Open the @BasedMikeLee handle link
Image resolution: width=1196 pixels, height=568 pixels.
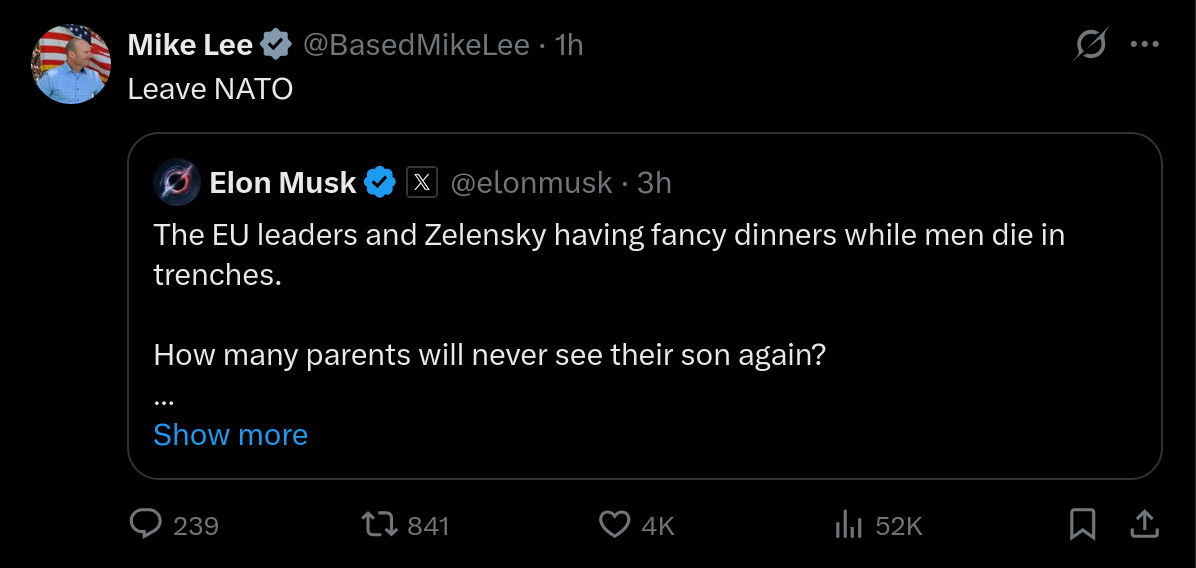click(x=415, y=45)
